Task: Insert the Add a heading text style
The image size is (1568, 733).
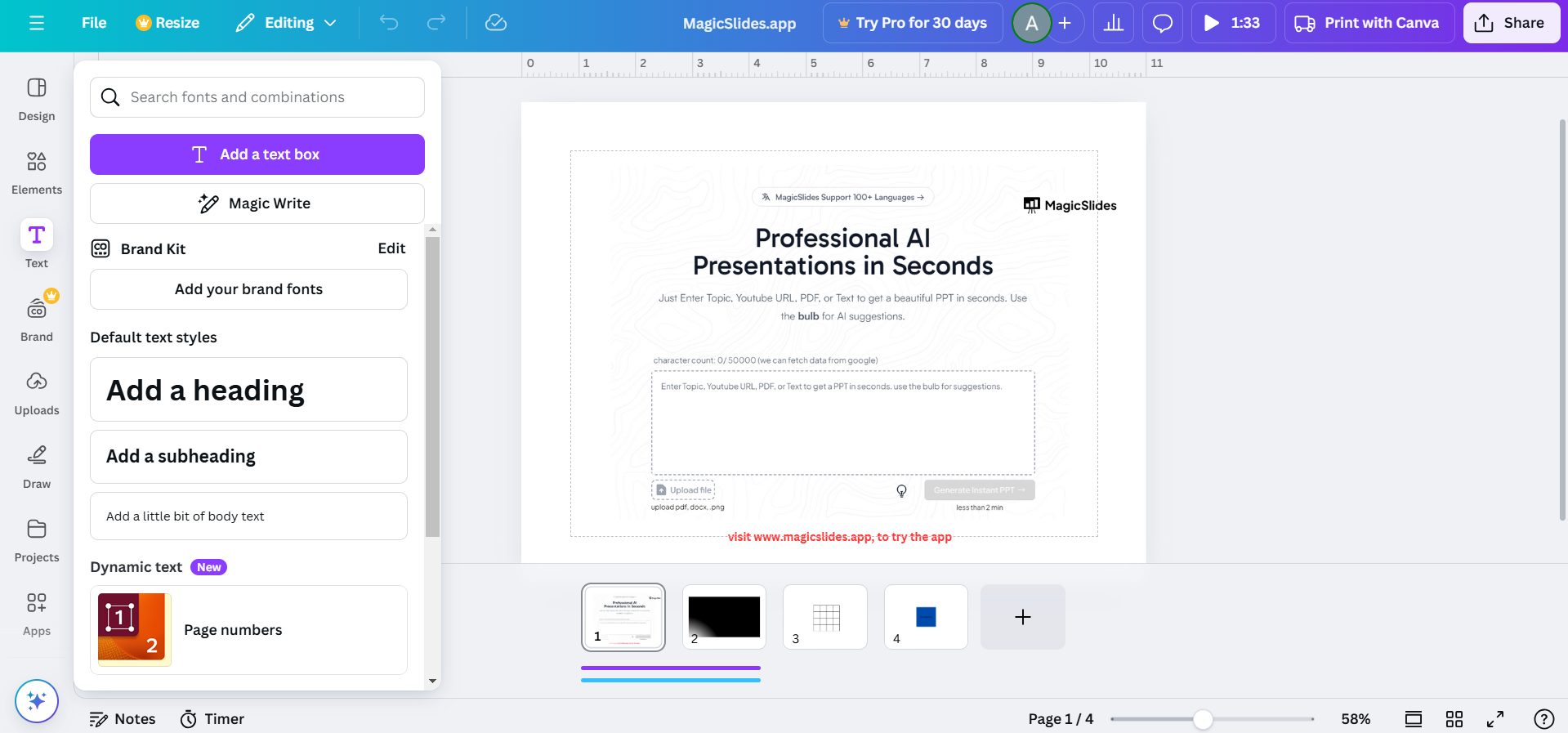Action: point(248,390)
